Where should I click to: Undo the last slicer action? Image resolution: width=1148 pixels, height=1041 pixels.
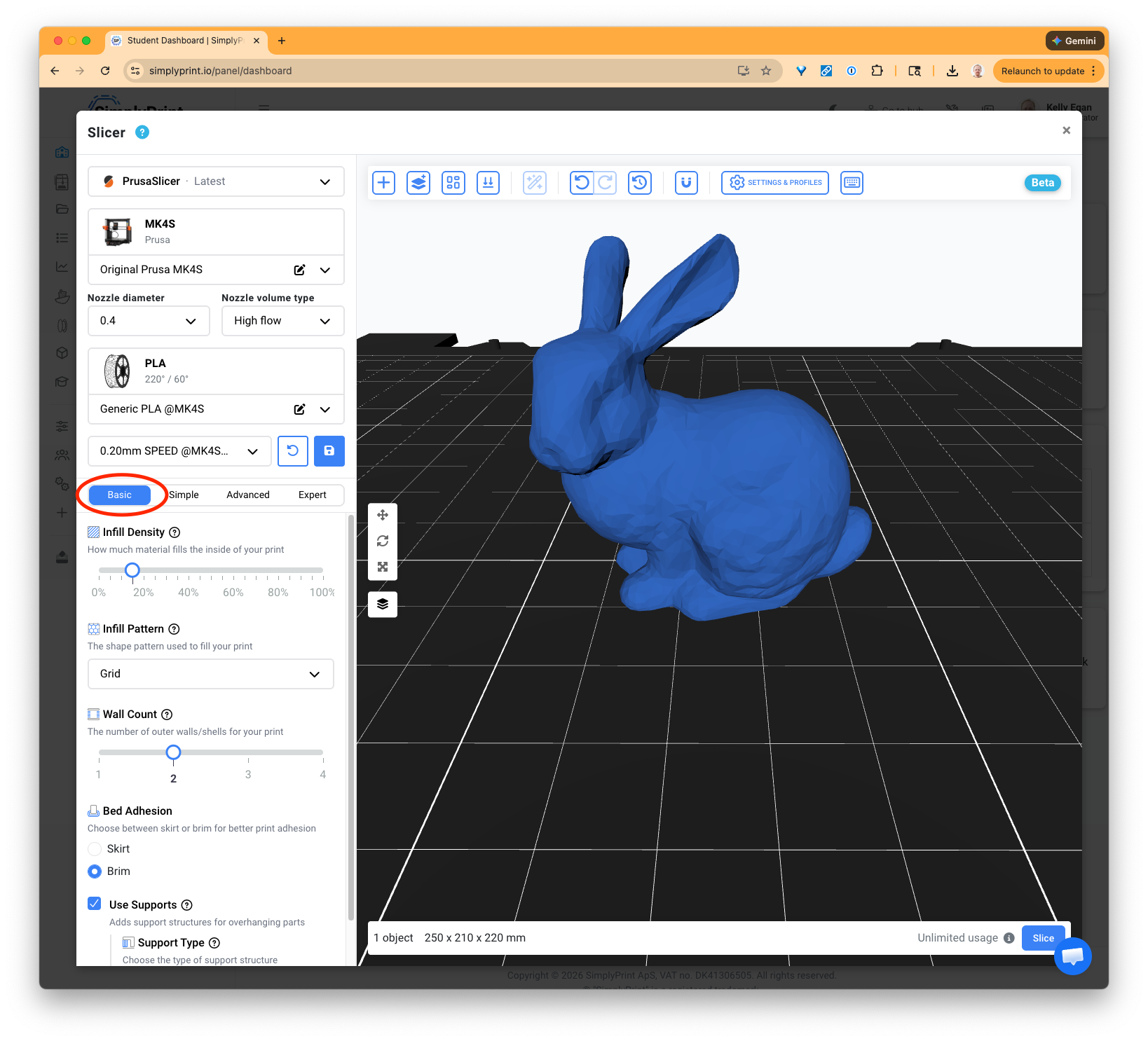tap(581, 183)
